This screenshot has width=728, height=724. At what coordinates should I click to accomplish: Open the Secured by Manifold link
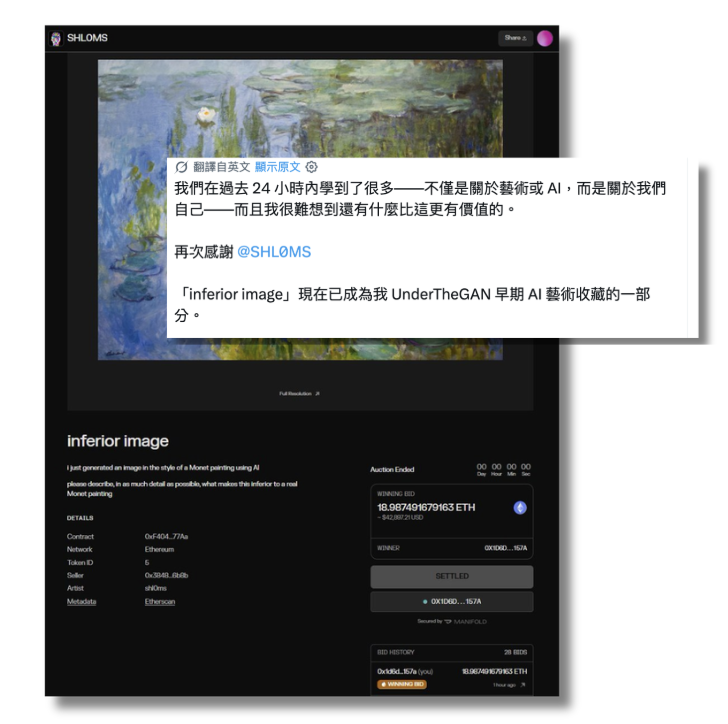coord(452,621)
